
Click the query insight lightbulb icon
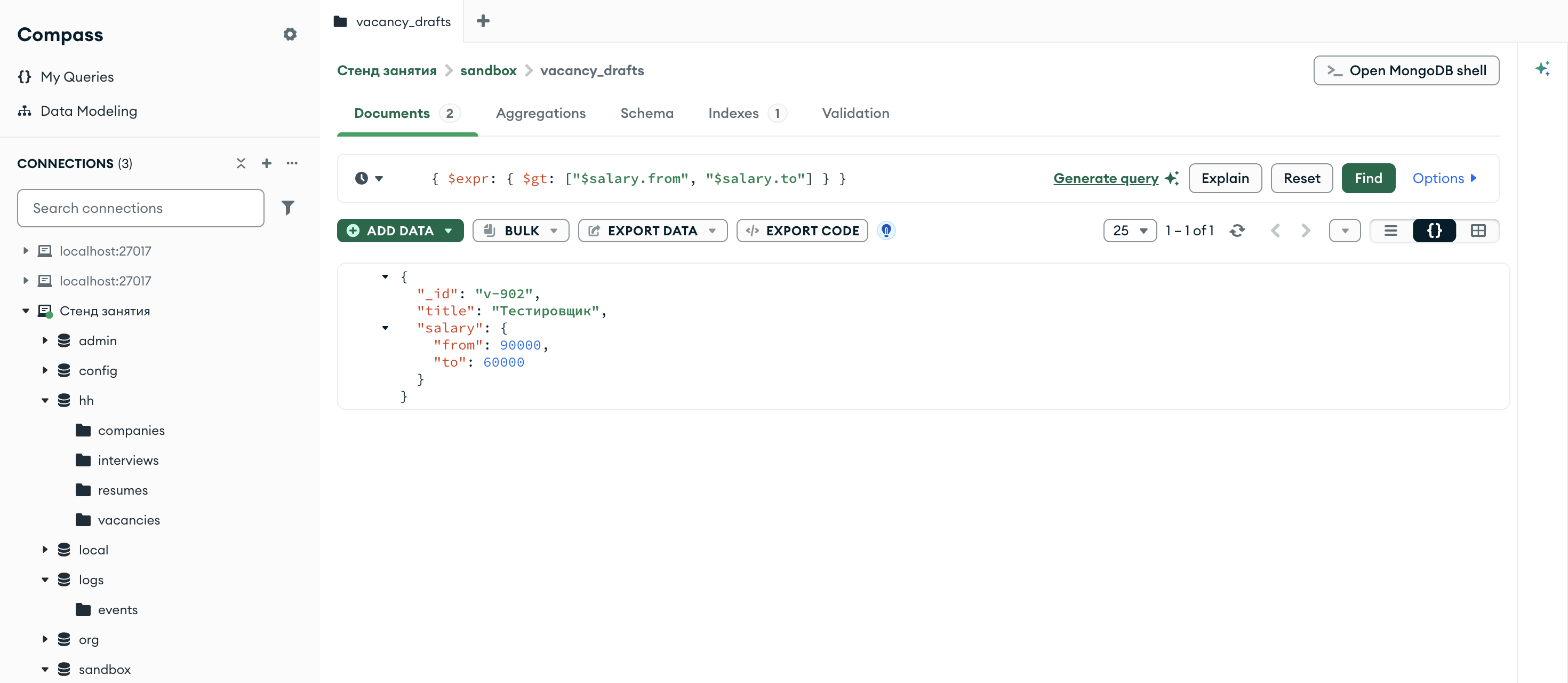pos(886,231)
